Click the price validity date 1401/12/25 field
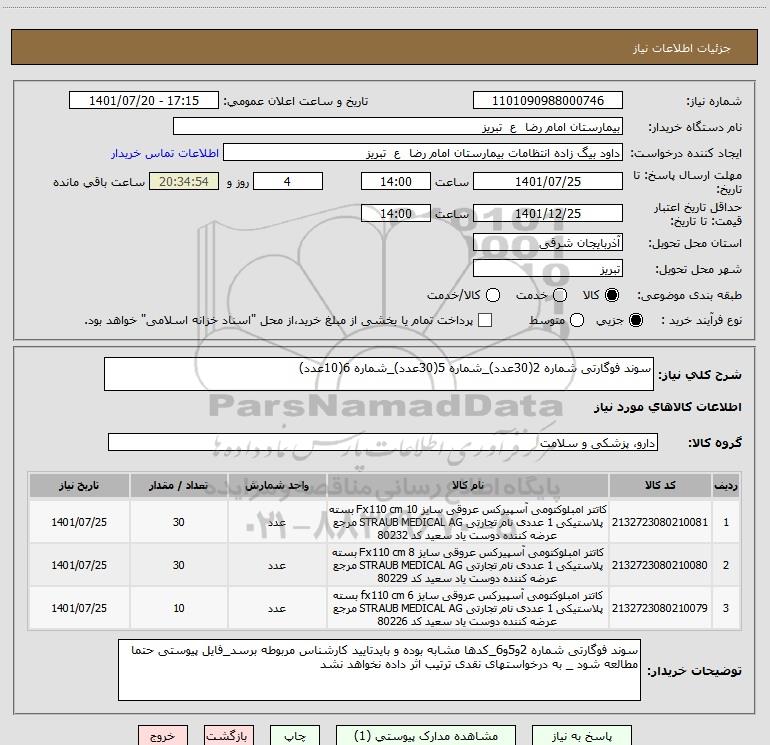770x745 pixels. click(x=548, y=213)
